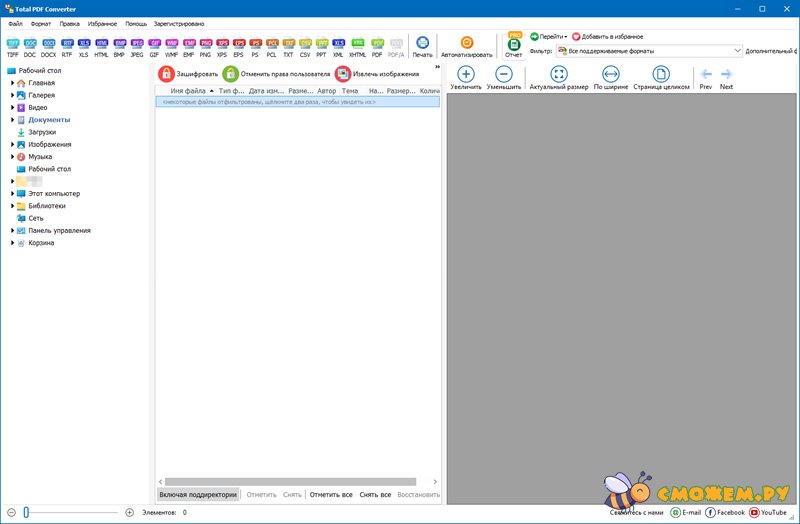Choose DOCX conversion format icon

click(48, 48)
